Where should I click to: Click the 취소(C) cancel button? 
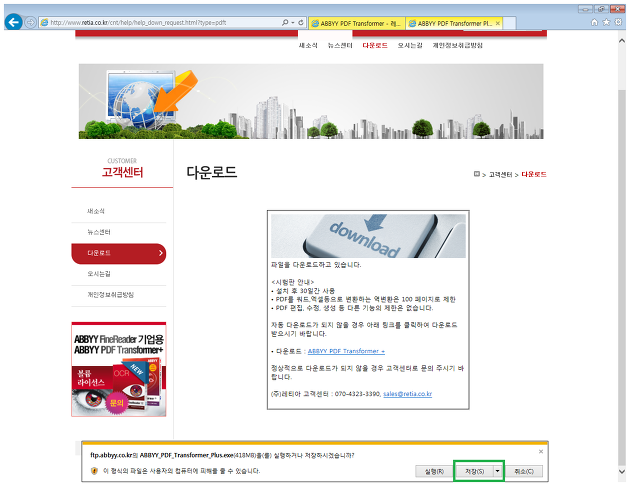(524, 471)
